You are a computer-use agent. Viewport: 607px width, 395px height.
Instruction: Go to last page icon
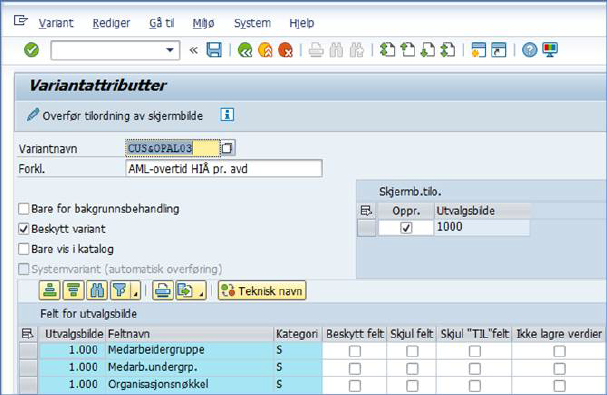click(448, 50)
